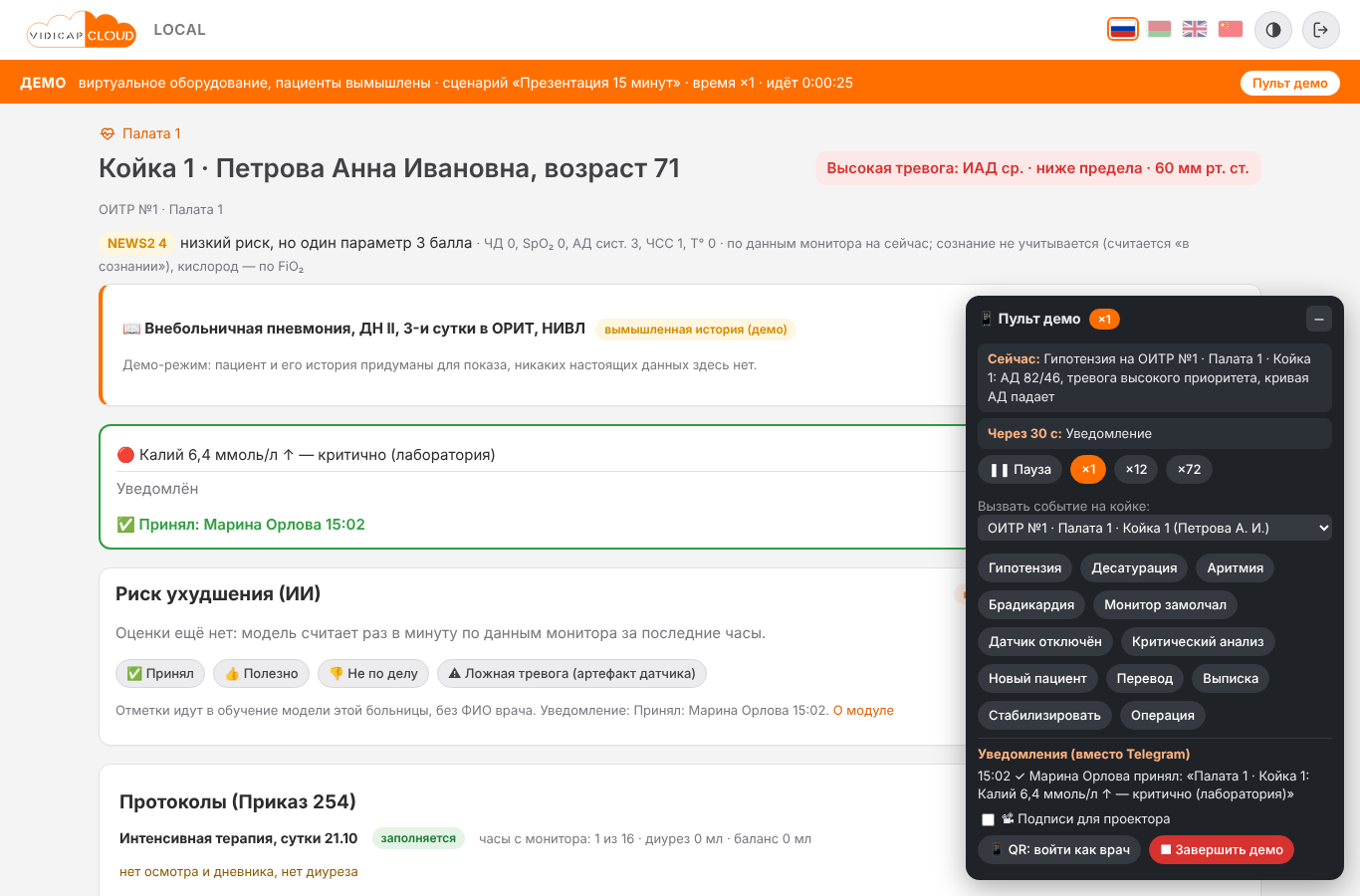Click Принял: Марина Орлова 15:02 text
The image size is (1360, 896).
[241, 525]
